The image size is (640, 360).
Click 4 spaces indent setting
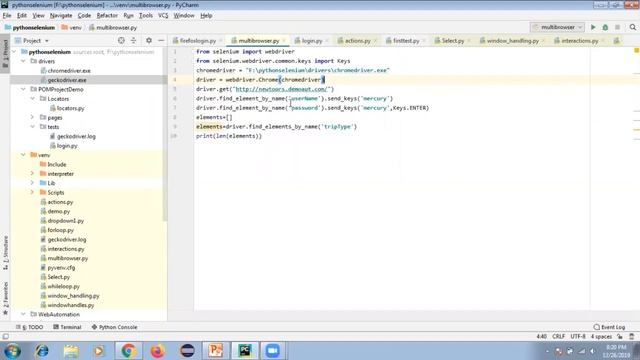[601, 337]
